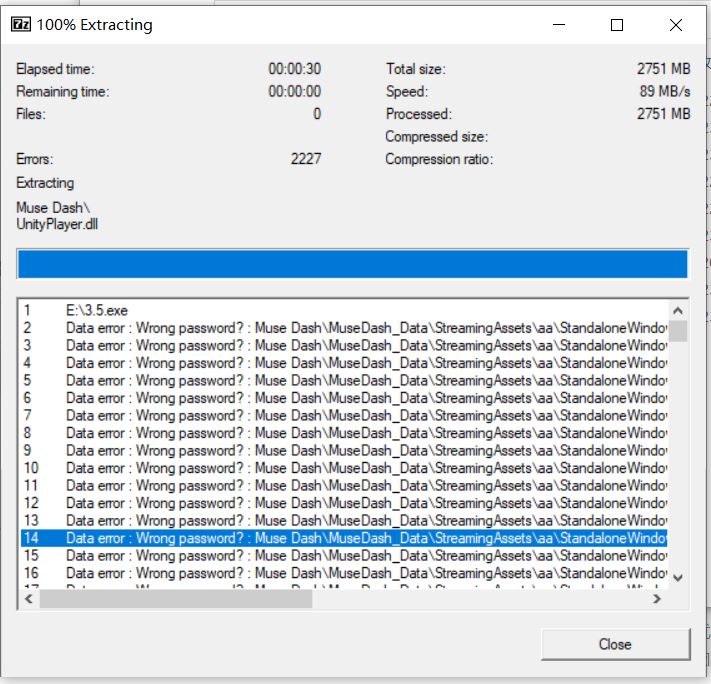Select row 1 showing E:\3.5.exe
Viewport: 711px width, 684px height.
tap(97, 311)
